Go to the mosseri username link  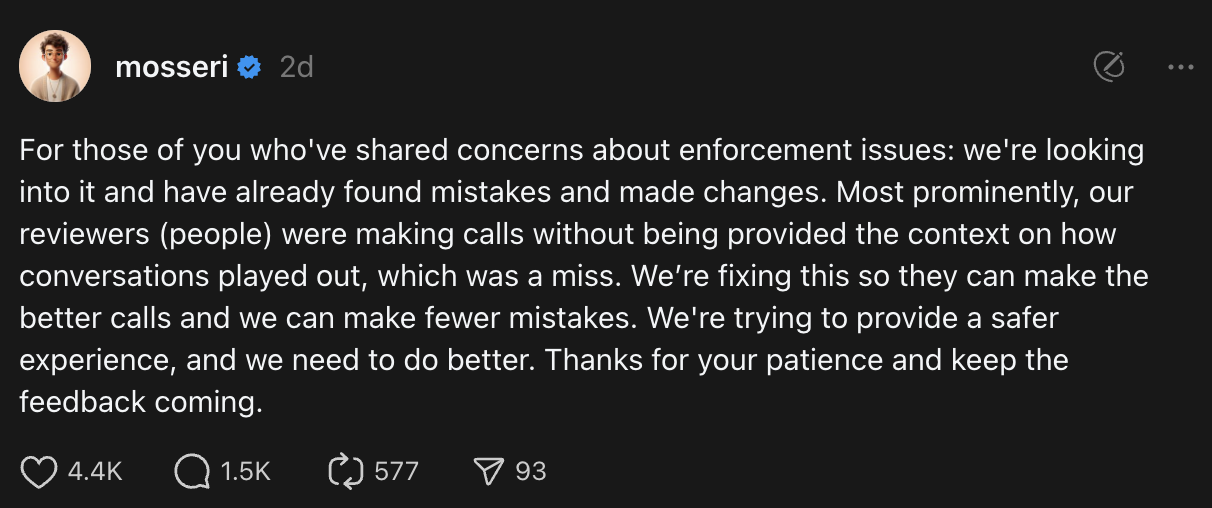point(172,68)
